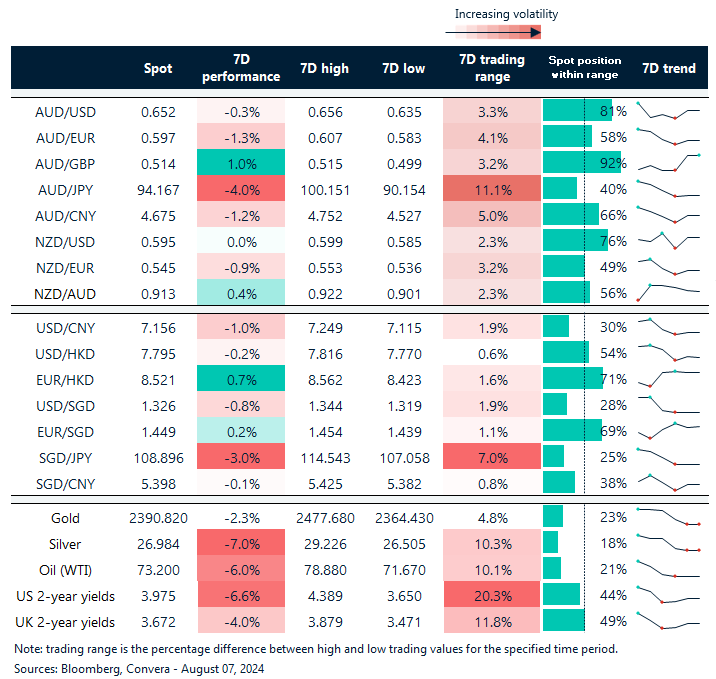
Task: Click the 7D performance column header
Action: click(241, 68)
